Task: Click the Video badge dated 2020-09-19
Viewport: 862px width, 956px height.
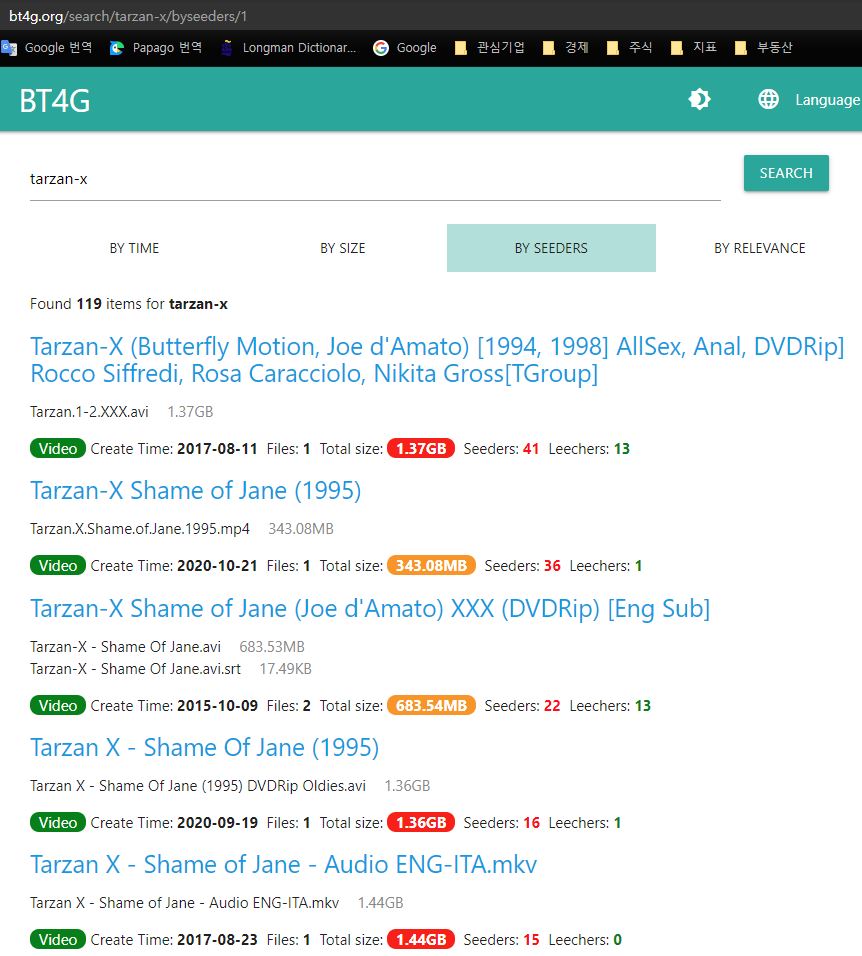Action: [x=58, y=822]
